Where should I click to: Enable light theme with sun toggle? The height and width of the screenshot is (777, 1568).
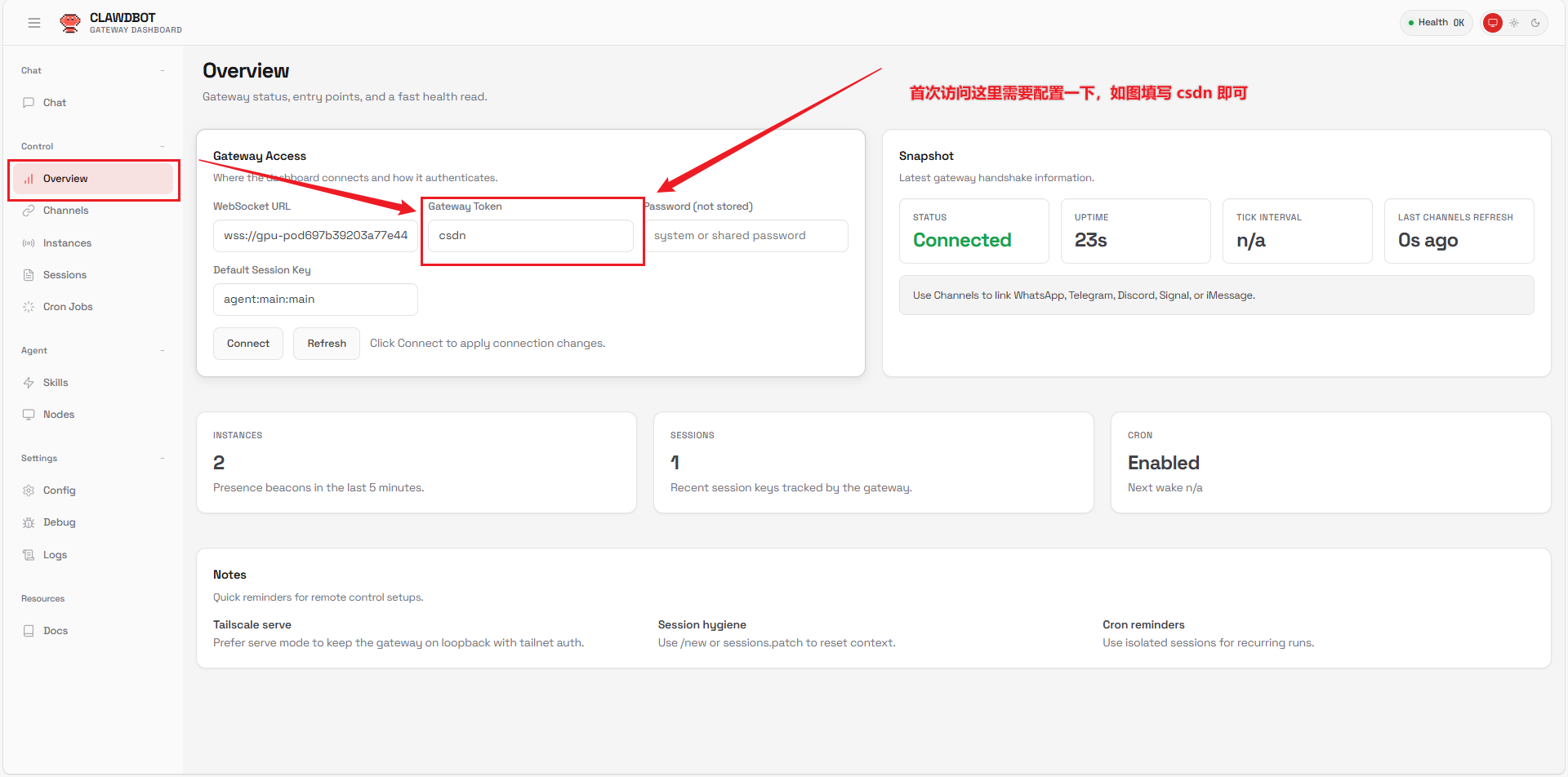pyautogui.click(x=1514, y=23)
